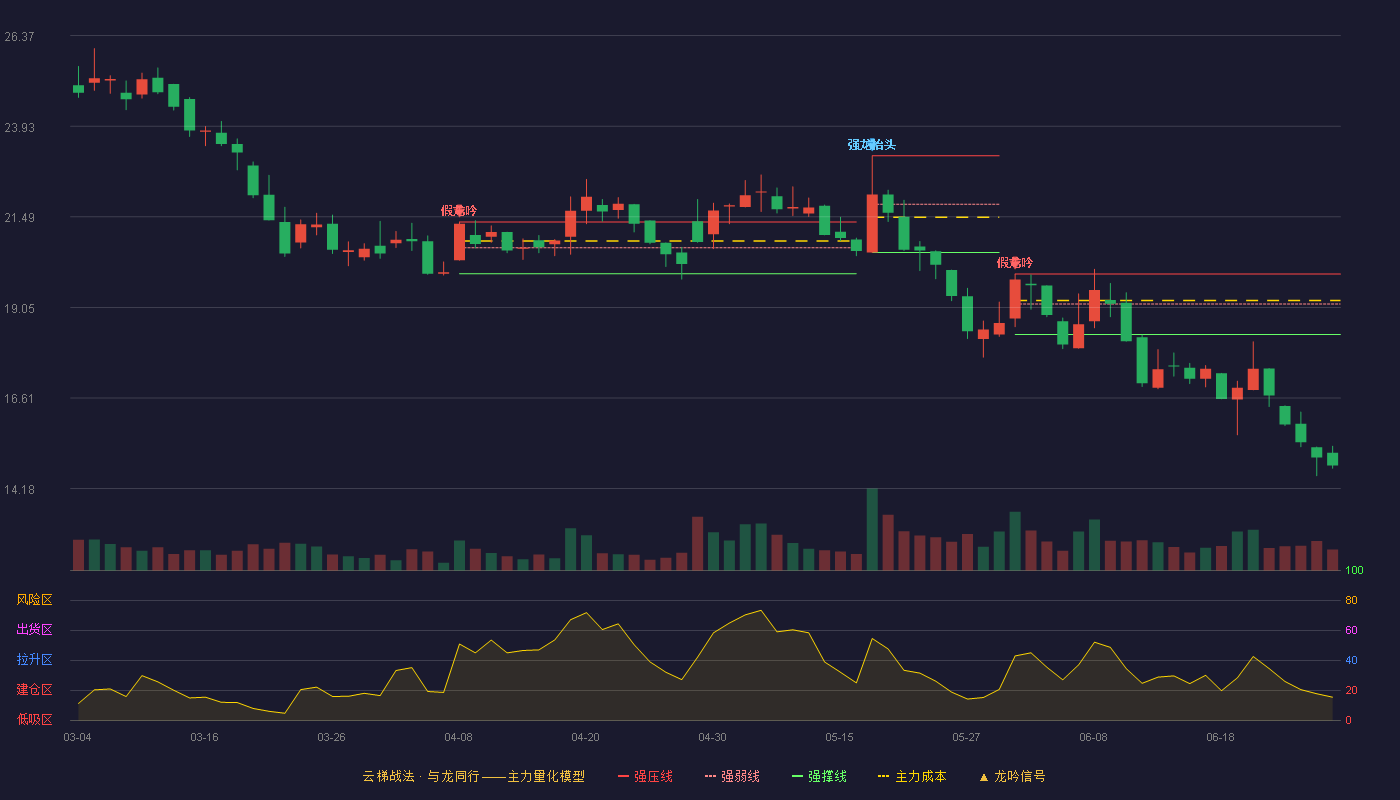The width and height of the screenshot is (1400, 800).
Task: Click the 19.05 price axis label
Action: point(19,309)
